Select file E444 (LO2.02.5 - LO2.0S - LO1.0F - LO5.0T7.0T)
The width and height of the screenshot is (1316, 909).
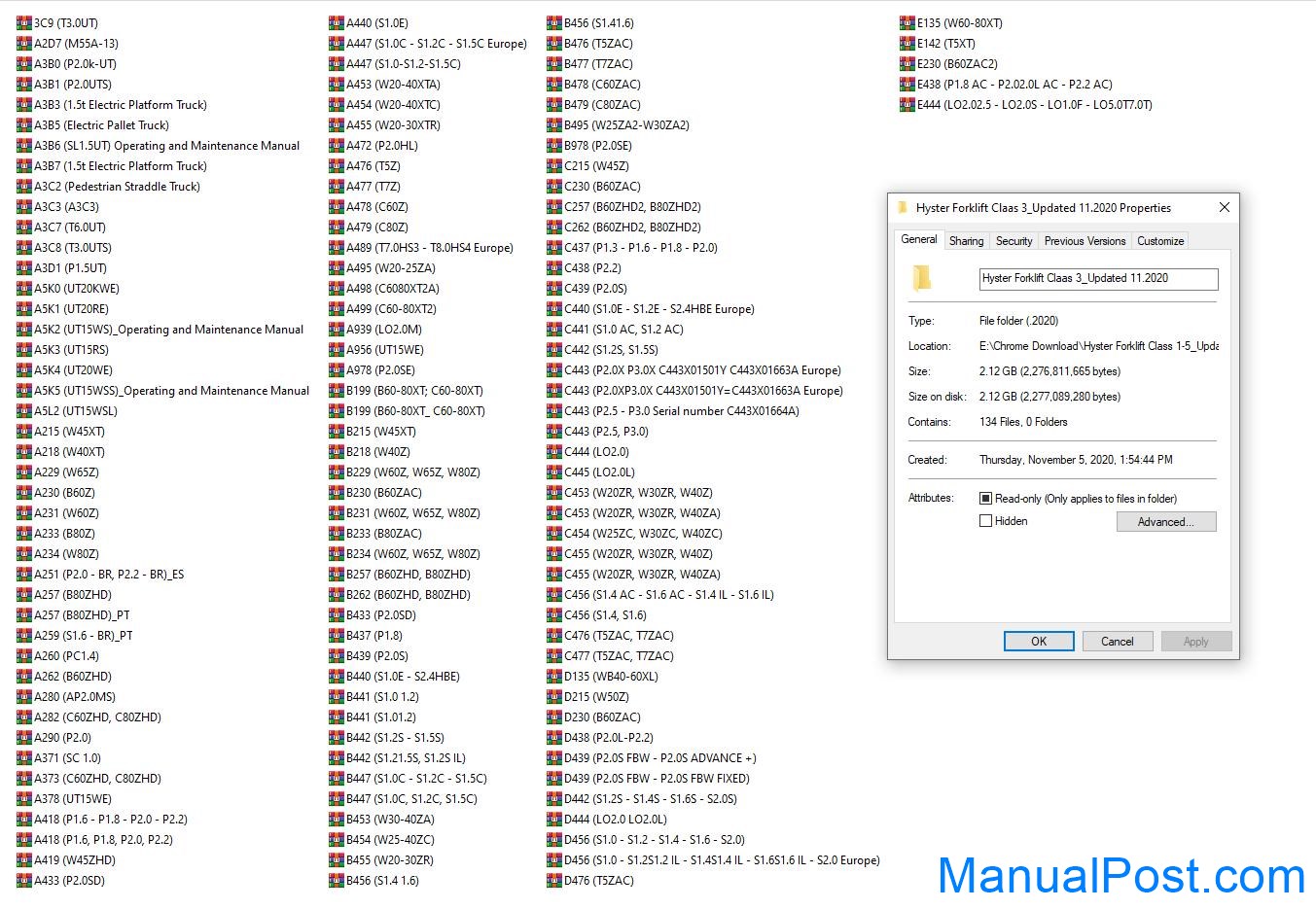1026,104
